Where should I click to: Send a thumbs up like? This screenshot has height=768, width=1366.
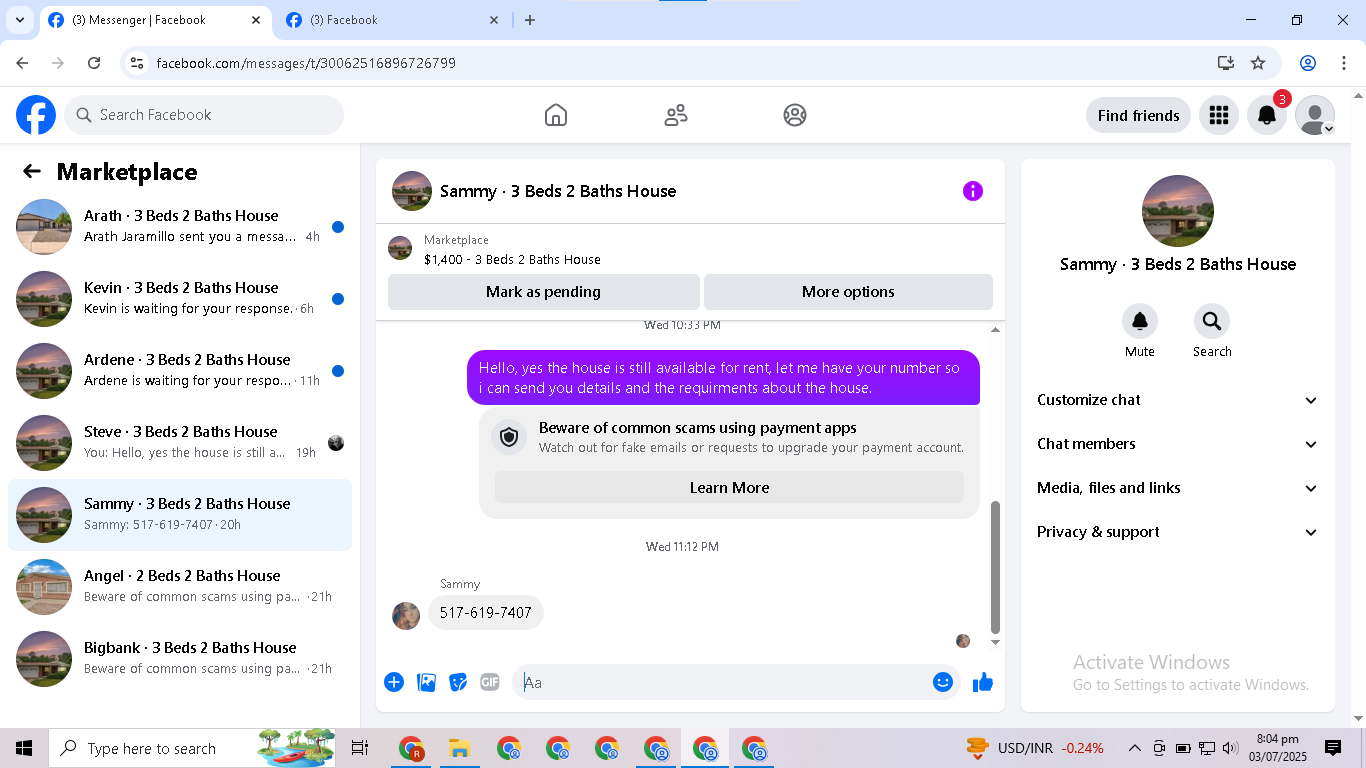coord(983,682)
